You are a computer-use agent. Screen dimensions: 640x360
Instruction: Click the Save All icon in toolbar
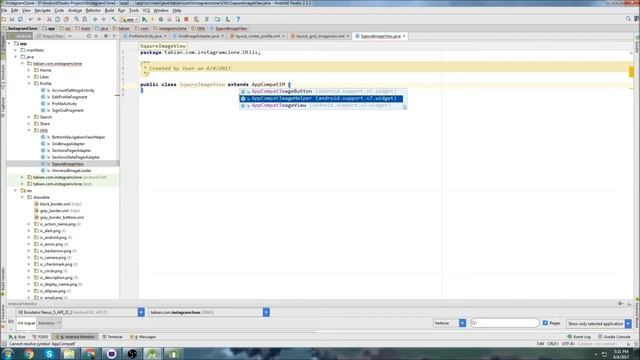click(x=12, y=19)
